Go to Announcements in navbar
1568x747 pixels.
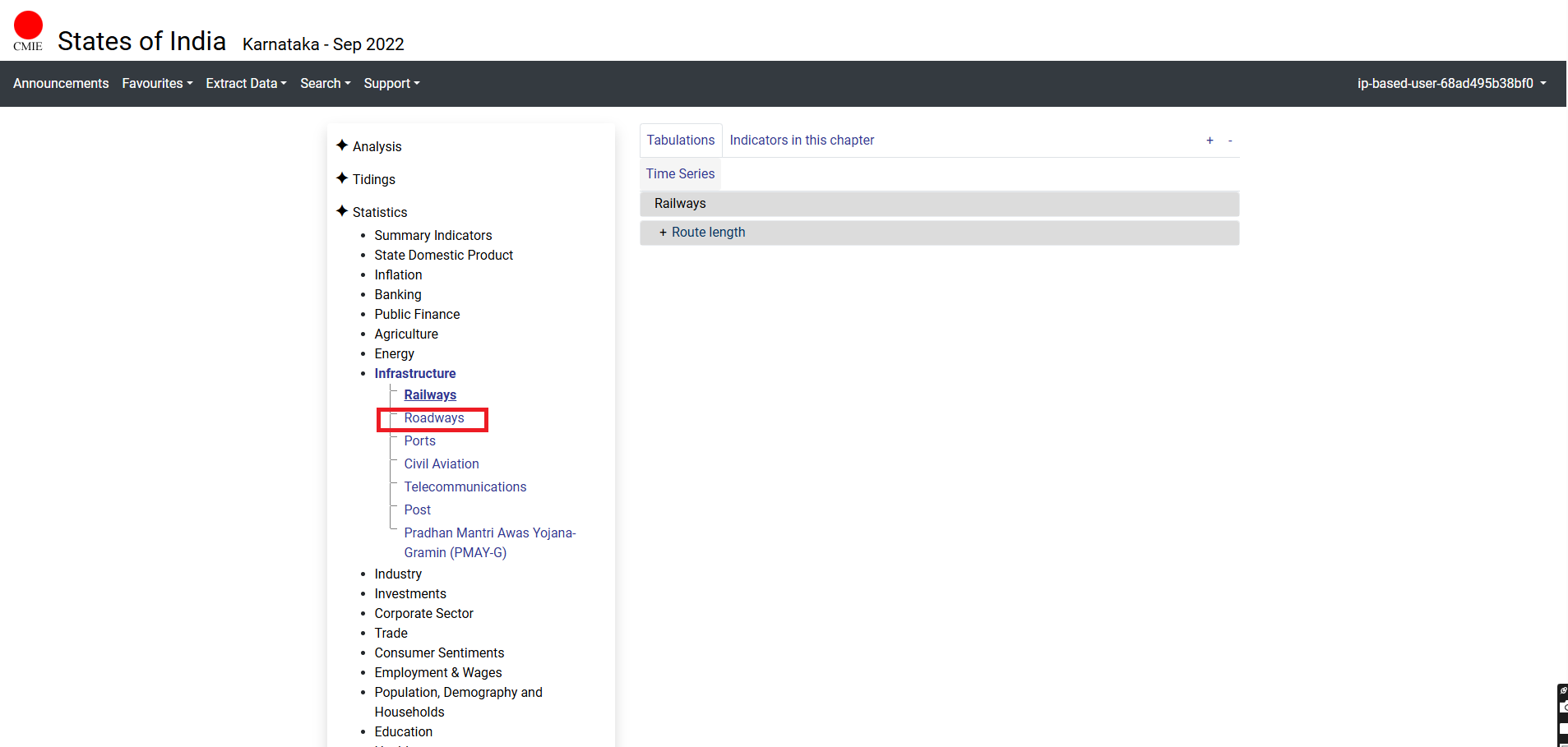(61, 84)
